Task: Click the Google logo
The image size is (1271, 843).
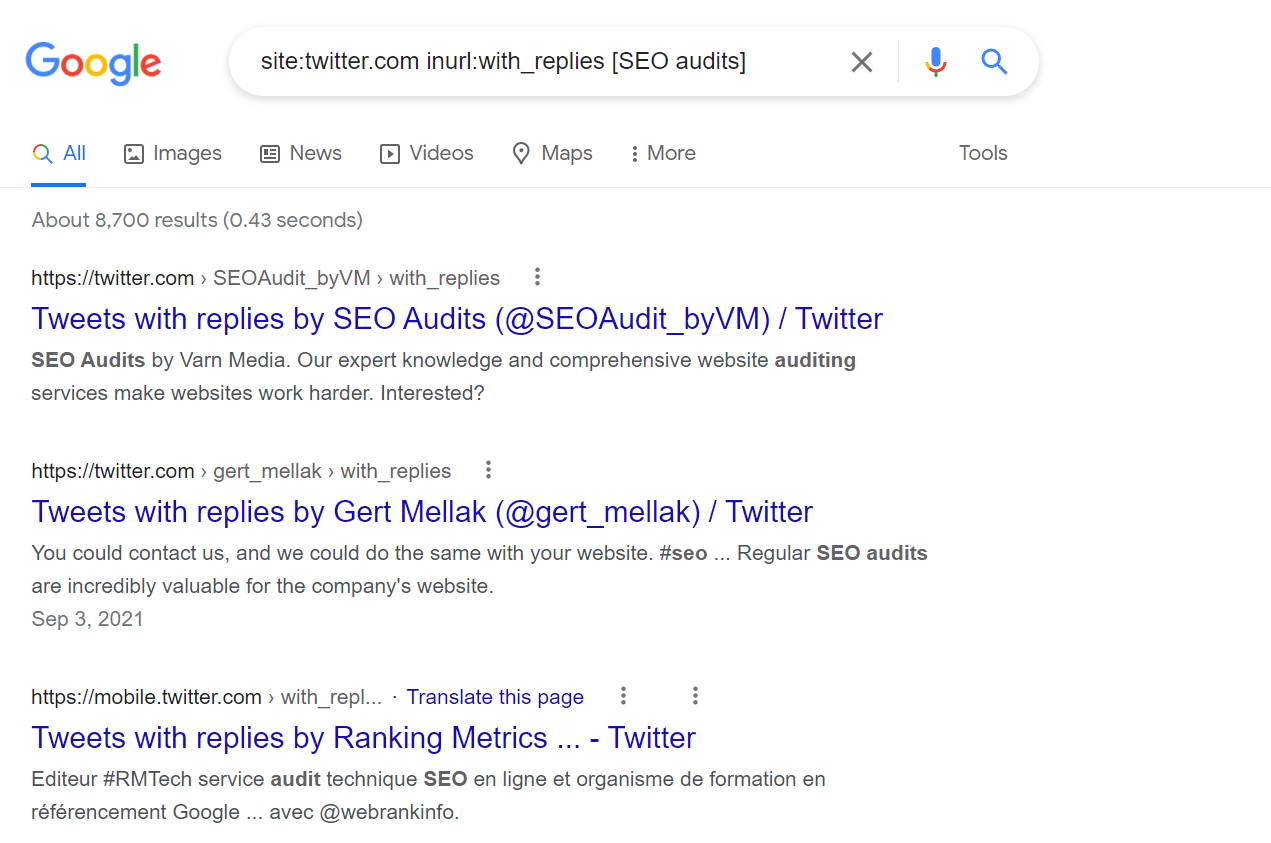Action: click(x=93, y=63)
